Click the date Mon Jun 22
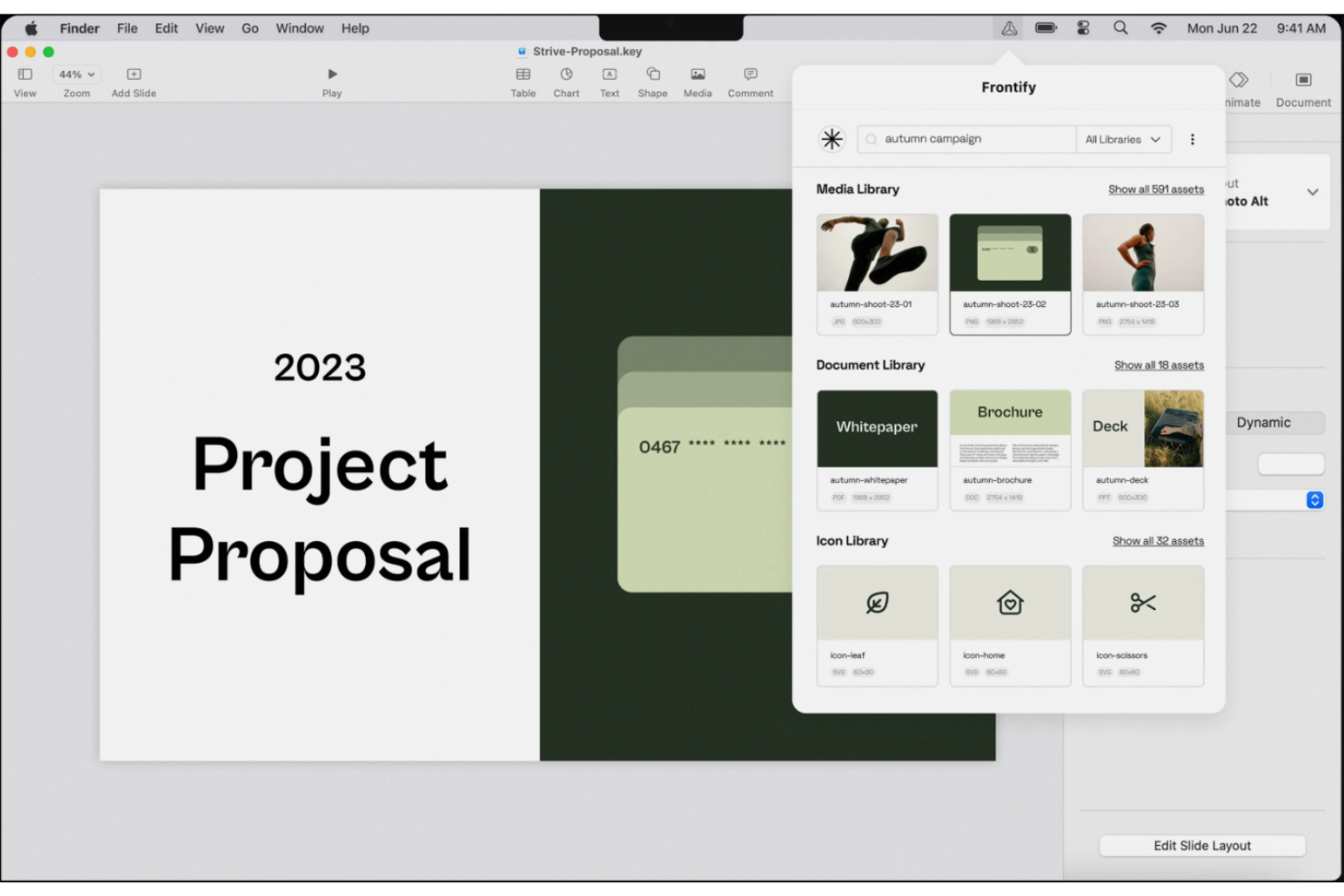This screenshot has width=1344, height=896. (x=1221, y=28)
